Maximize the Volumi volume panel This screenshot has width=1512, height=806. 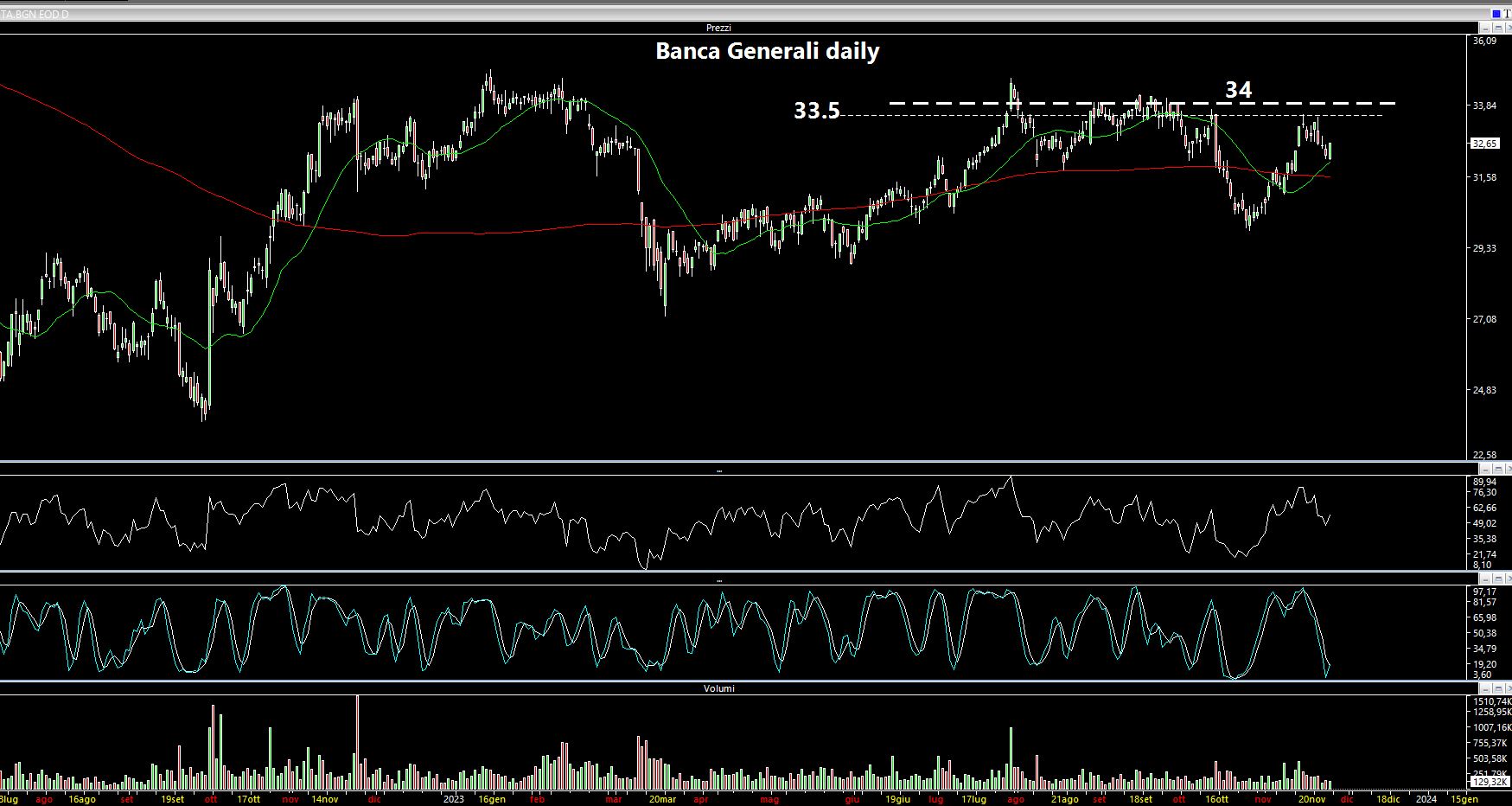[1498, 688]
